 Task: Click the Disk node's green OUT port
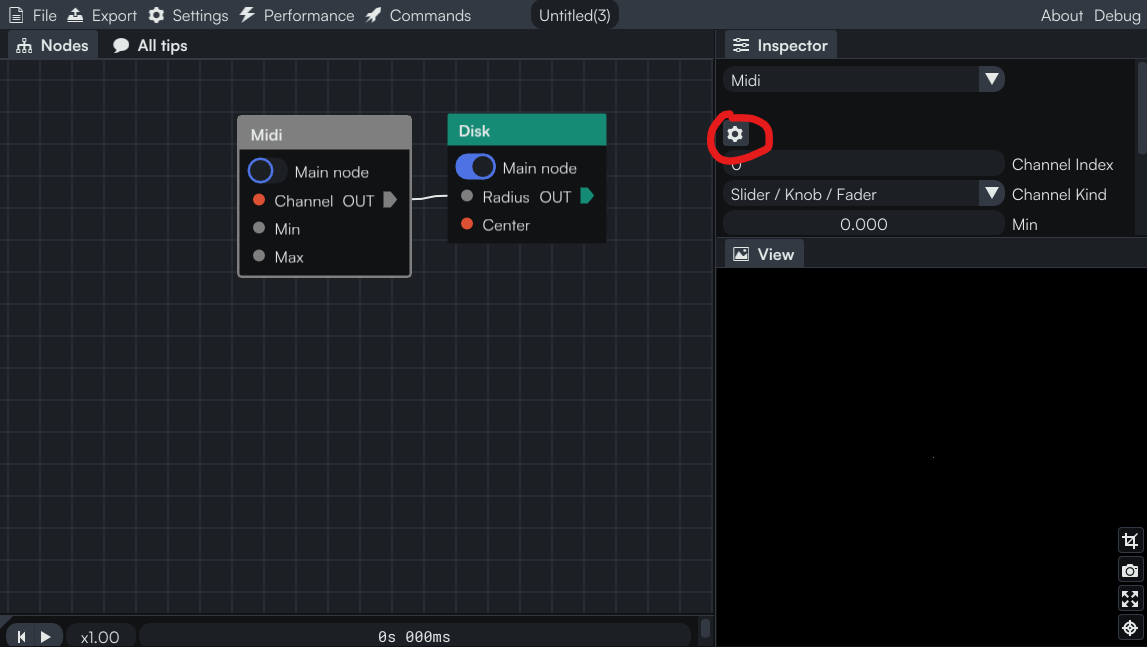[587, 196]
